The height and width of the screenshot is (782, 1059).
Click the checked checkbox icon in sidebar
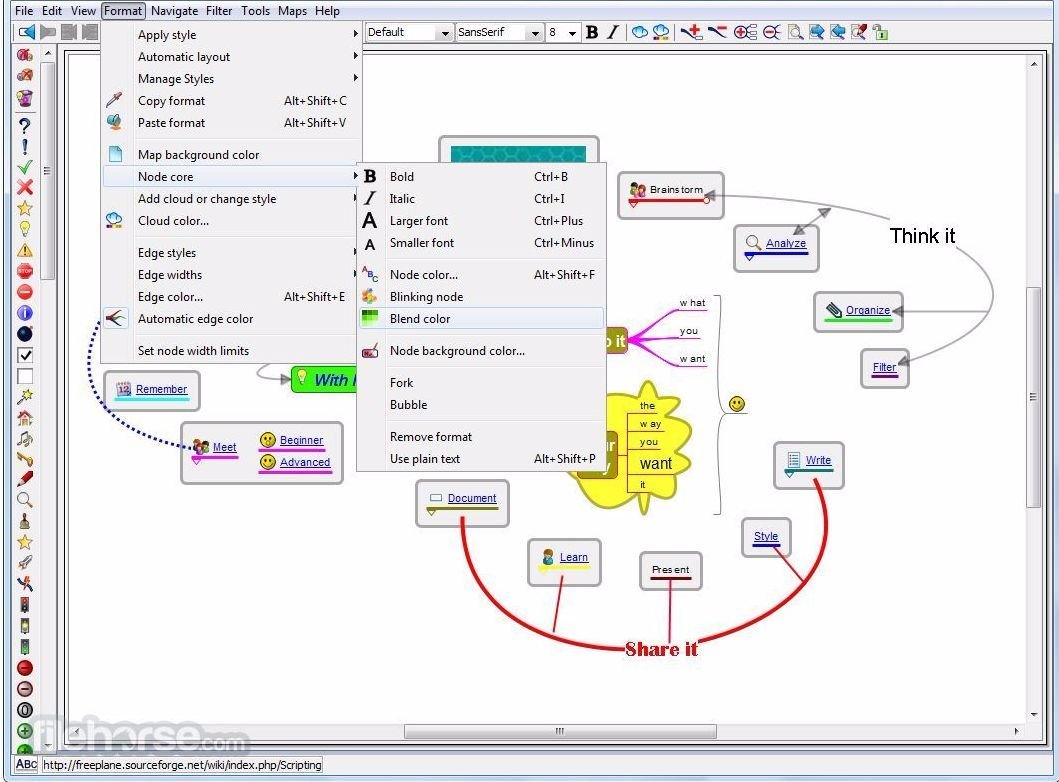click(24, 355)
